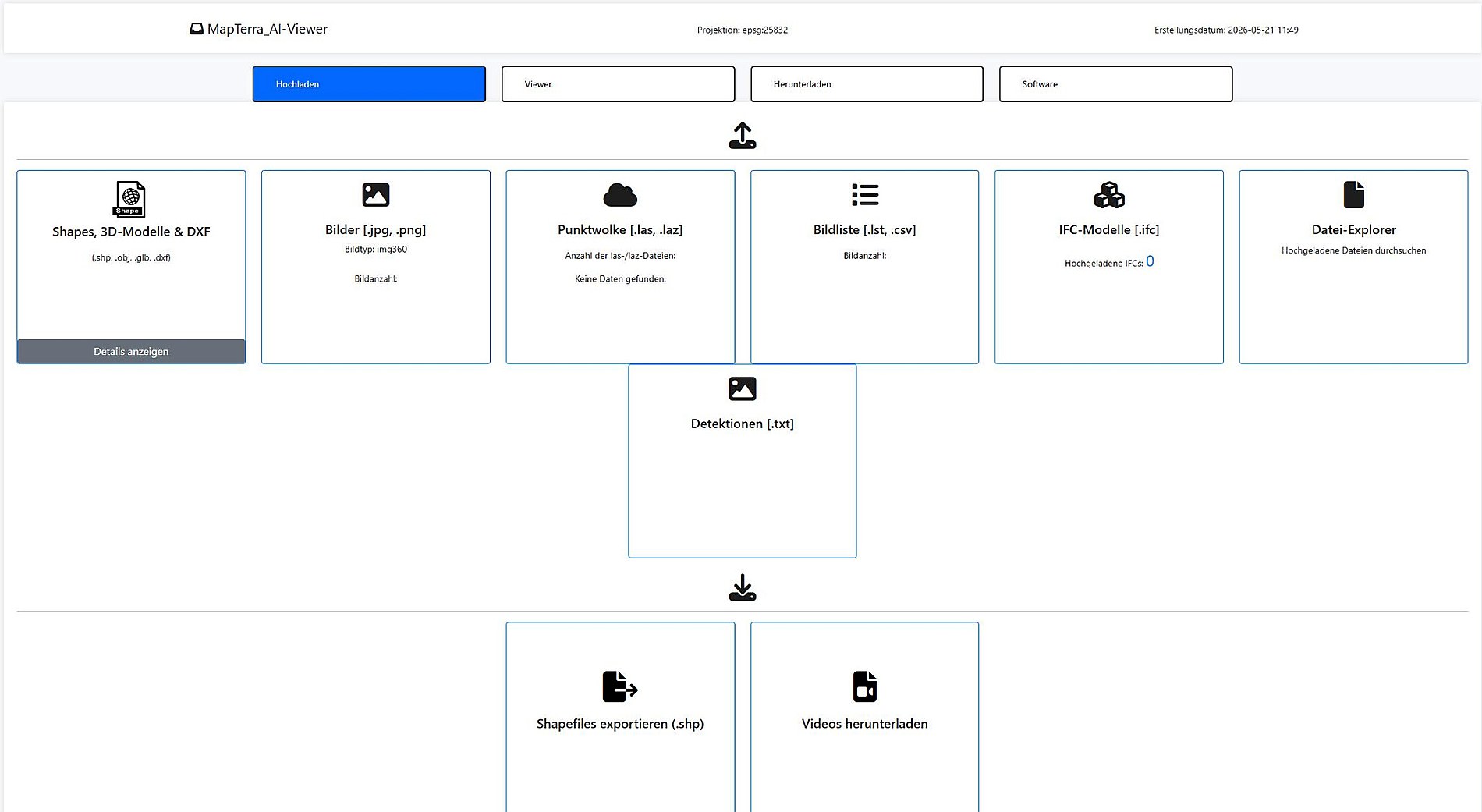This screenshot has height=812, width=1482.
Task: Open the Punktwolke [.las, .laz] card title
Action: tap(620, 230)
